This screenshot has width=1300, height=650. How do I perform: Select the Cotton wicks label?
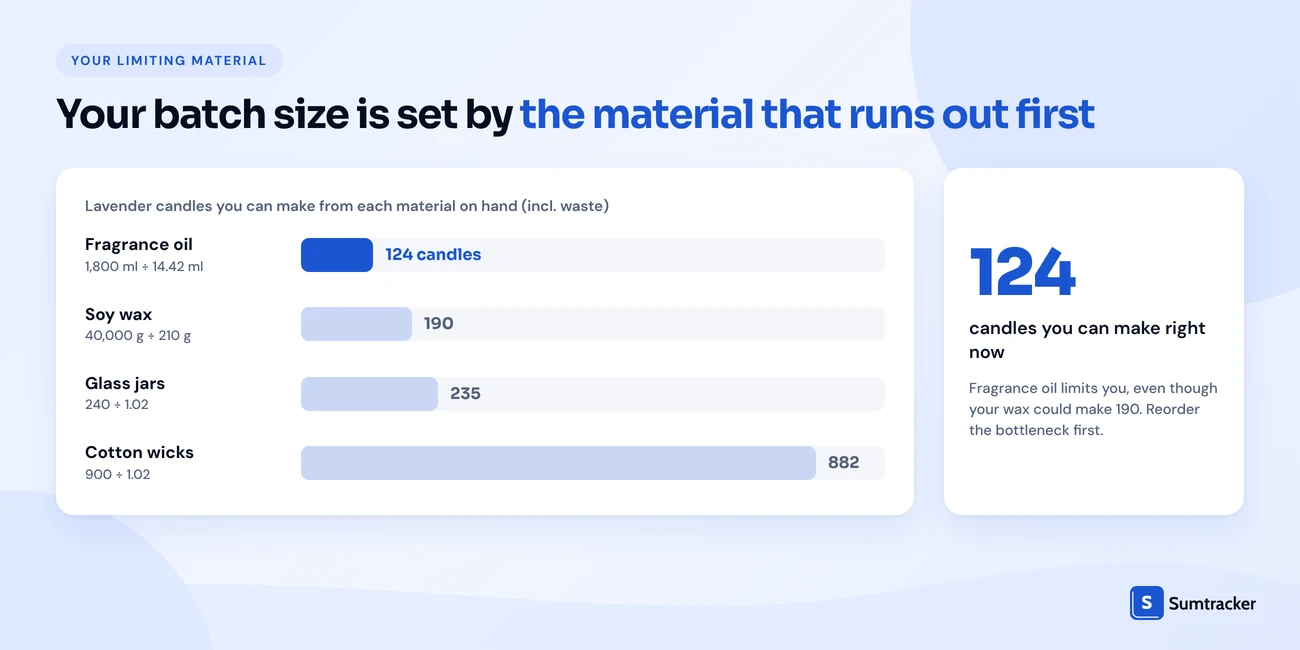coord(139,452)
